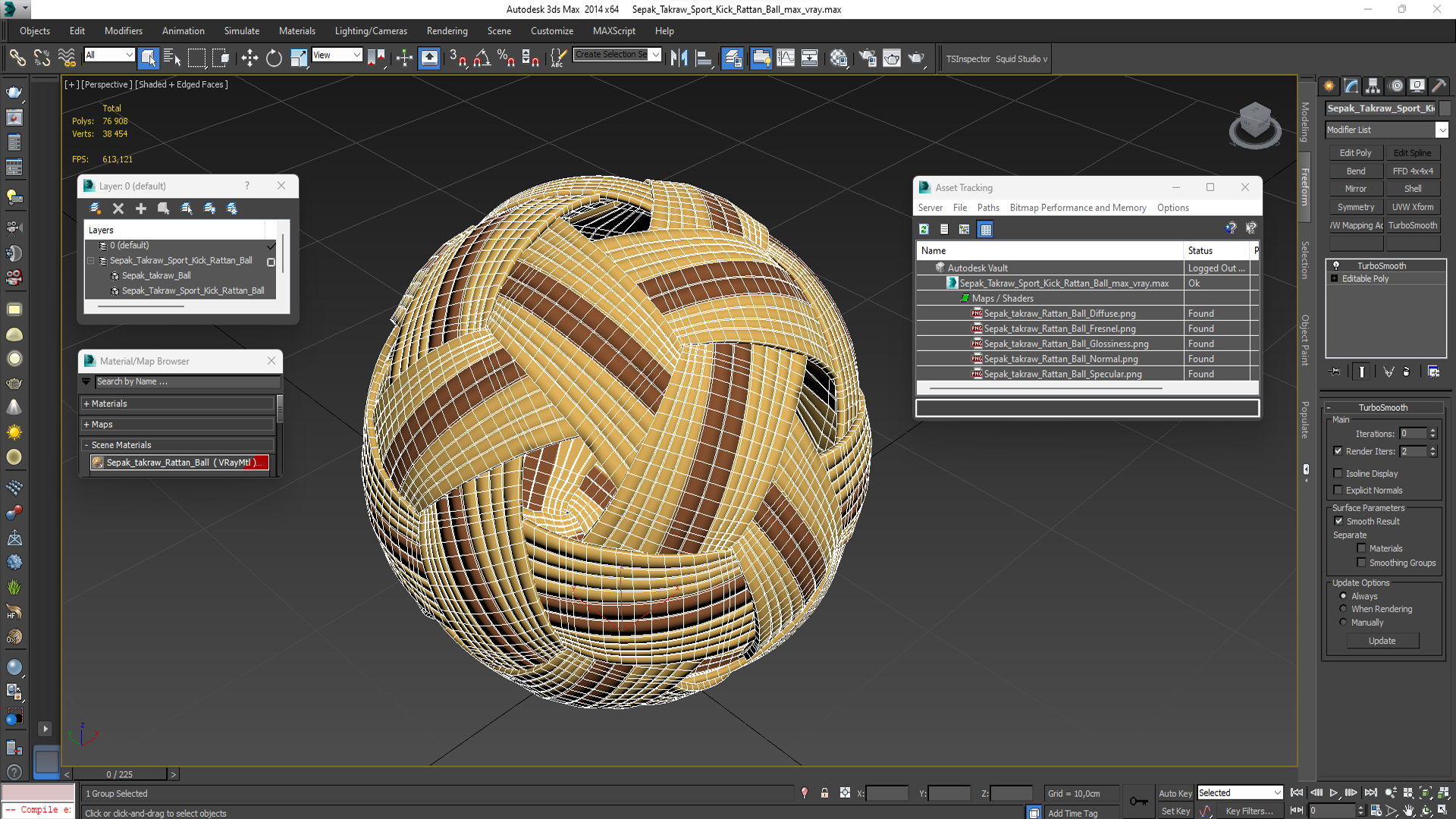Click the Sepak_takraw_Rattan_Ball material swatch

pos(98,463)
